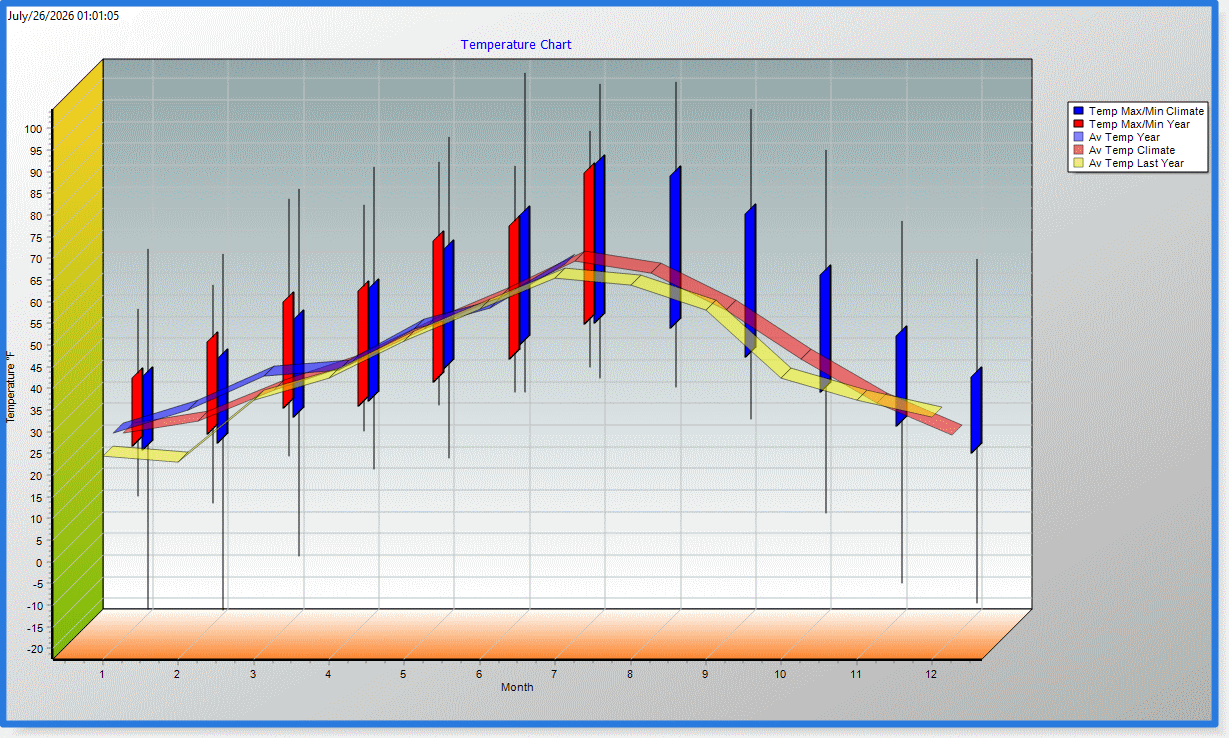
Task: Click month label 6 on the axis
Action: click(x=479, y=674)
